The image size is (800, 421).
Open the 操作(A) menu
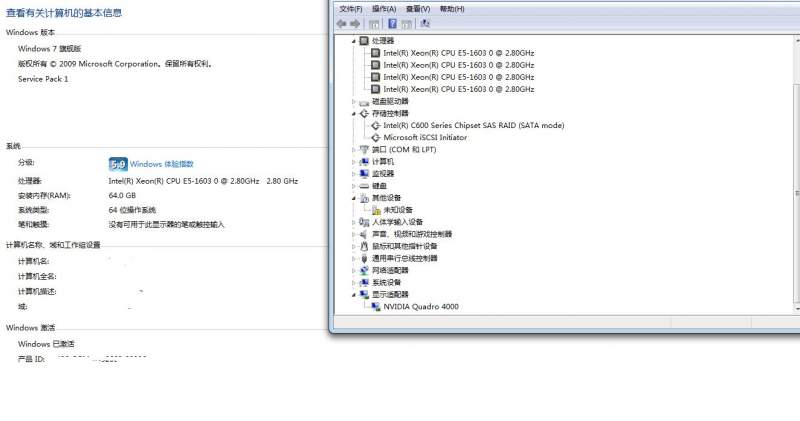(384, 9)
